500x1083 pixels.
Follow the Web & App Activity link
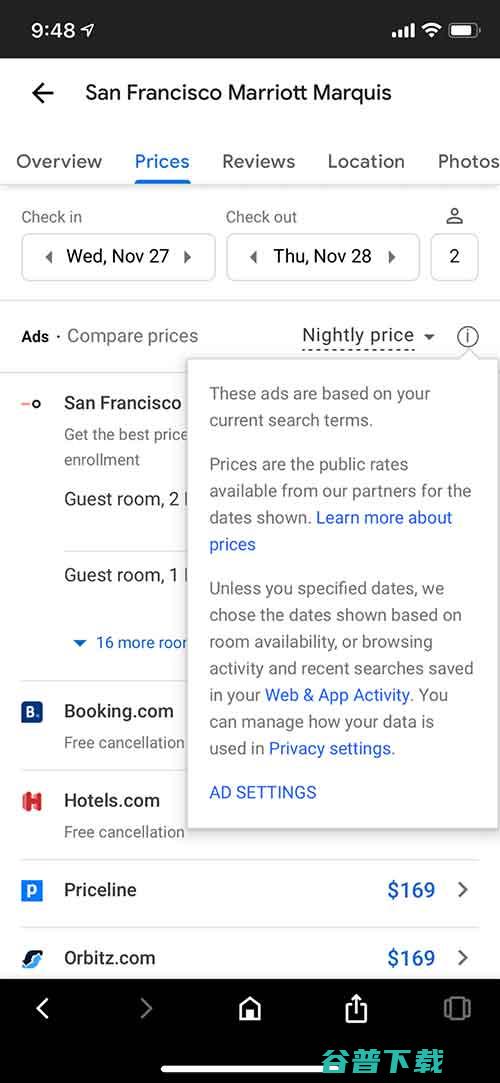coord(337,695)
